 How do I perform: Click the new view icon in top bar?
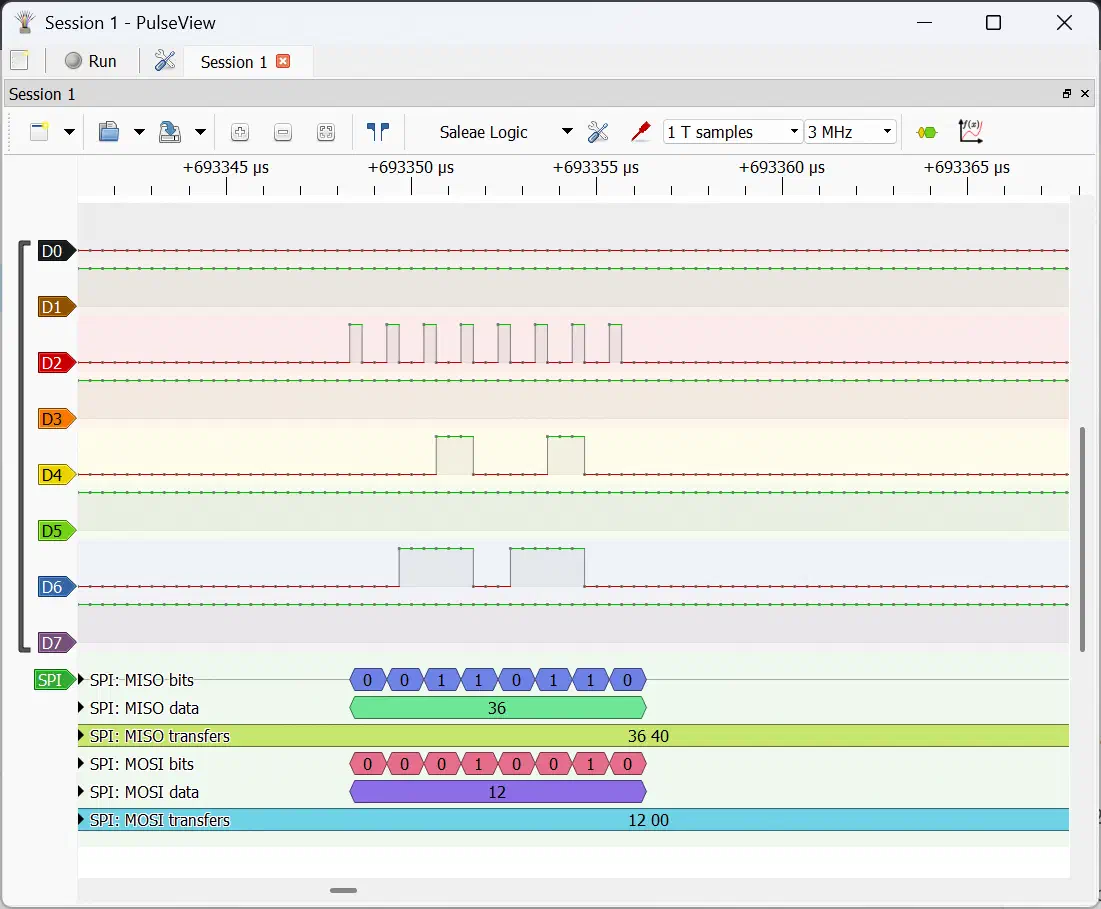point(20,60)
